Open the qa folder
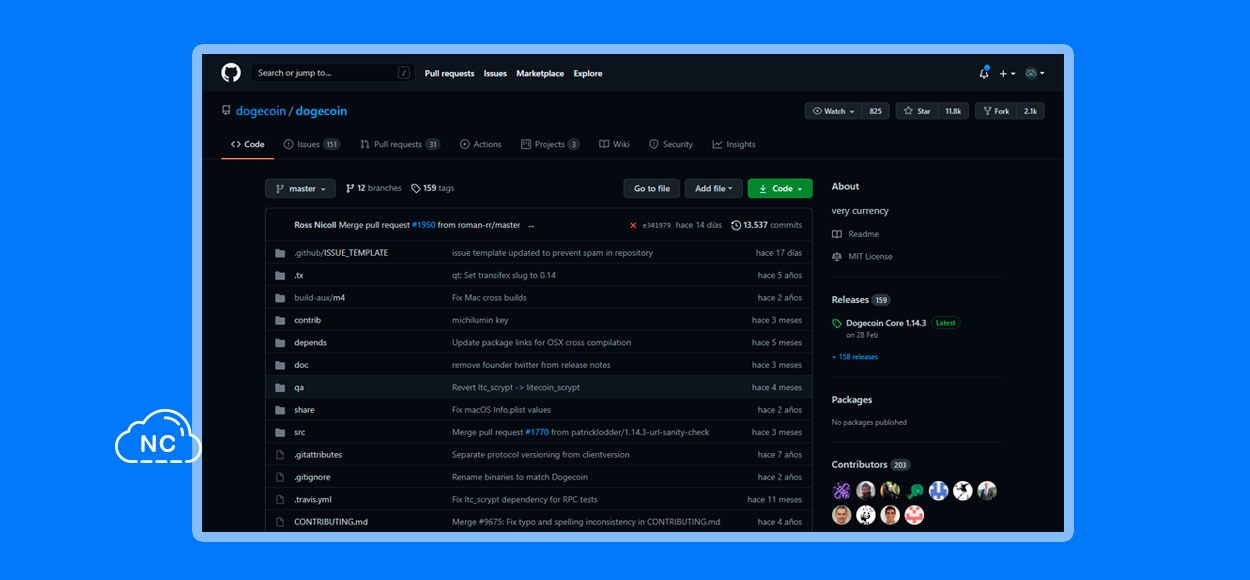Screen dimensions: 1250x580 (x=299, y=387)
